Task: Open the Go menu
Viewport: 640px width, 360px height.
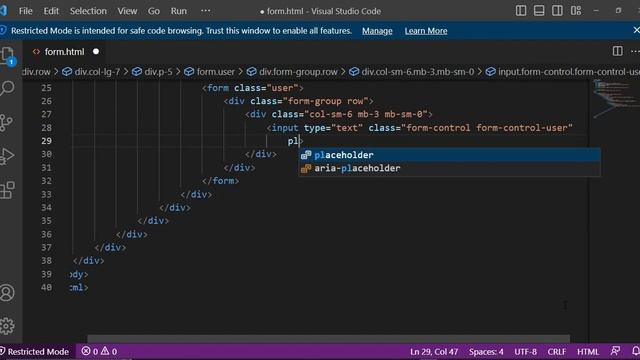Action: click(153, 11)
